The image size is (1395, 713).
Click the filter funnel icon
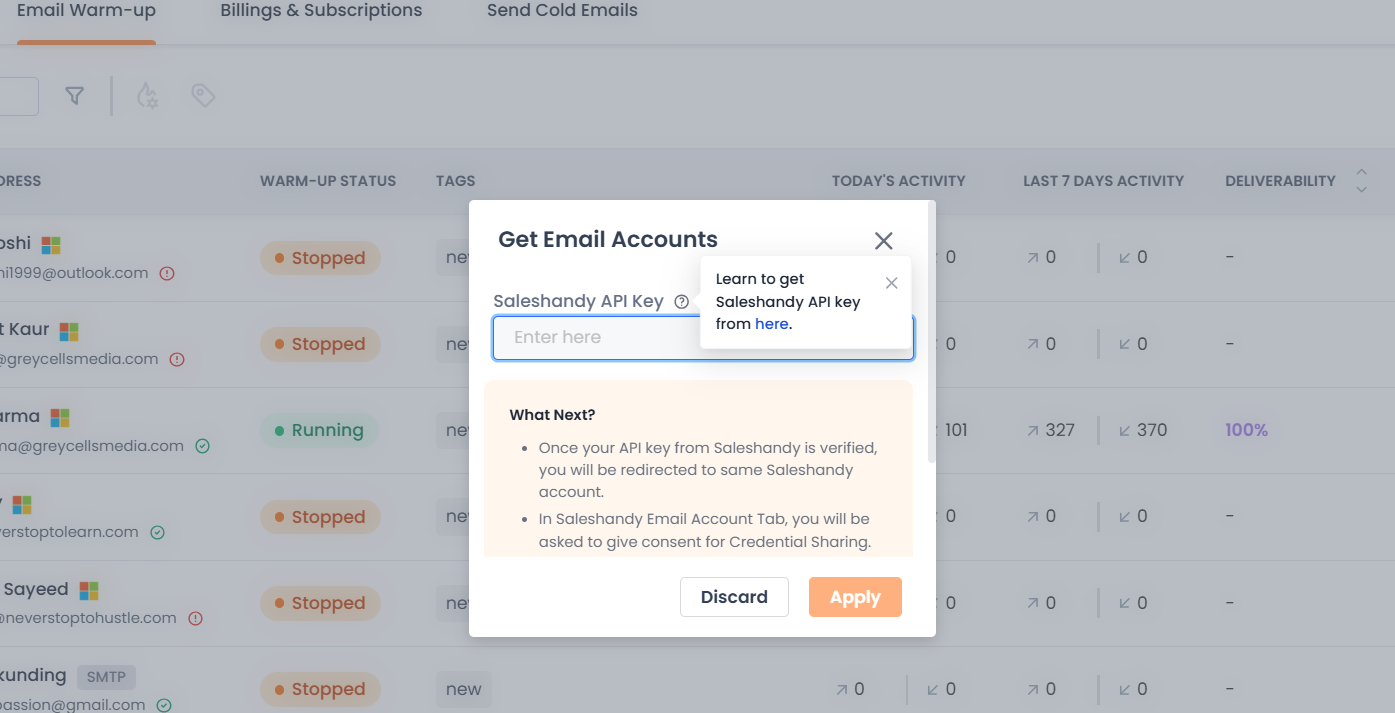click(x=74, y=96)
